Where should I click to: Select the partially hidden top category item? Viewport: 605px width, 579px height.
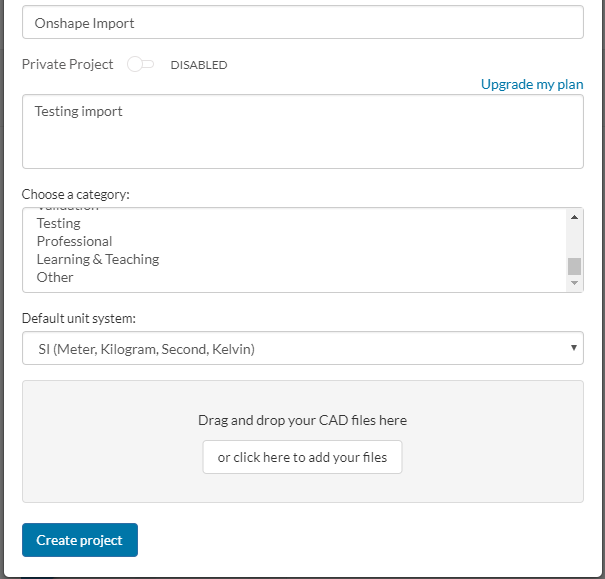click(x=68, y=209)
